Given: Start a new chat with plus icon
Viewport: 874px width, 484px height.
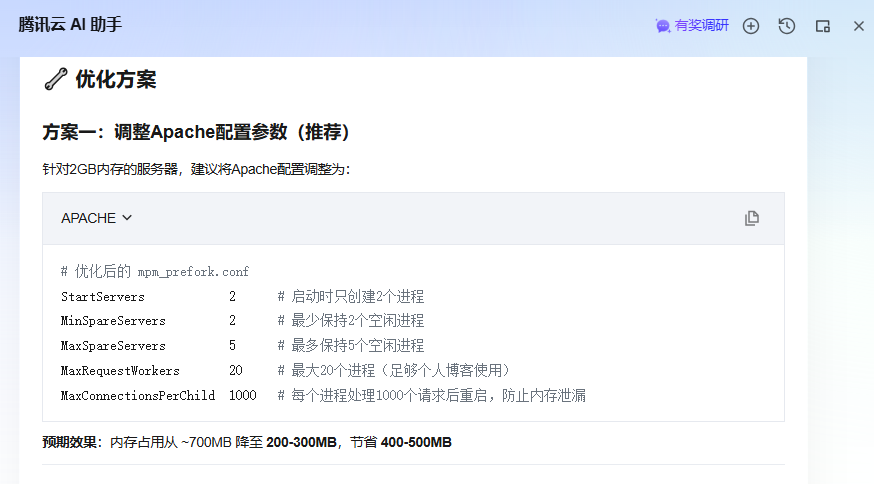Looking at the screenshot, I should (x=751, y=26).
